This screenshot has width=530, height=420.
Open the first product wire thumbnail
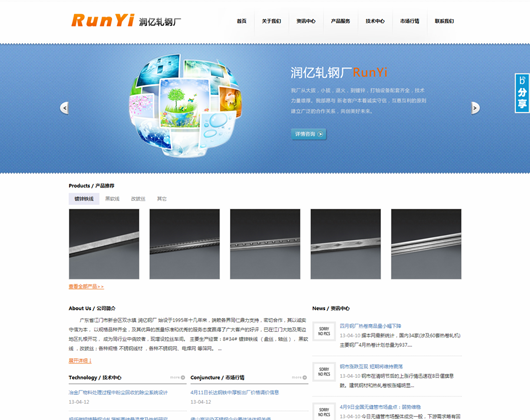(x=104, y=244)
